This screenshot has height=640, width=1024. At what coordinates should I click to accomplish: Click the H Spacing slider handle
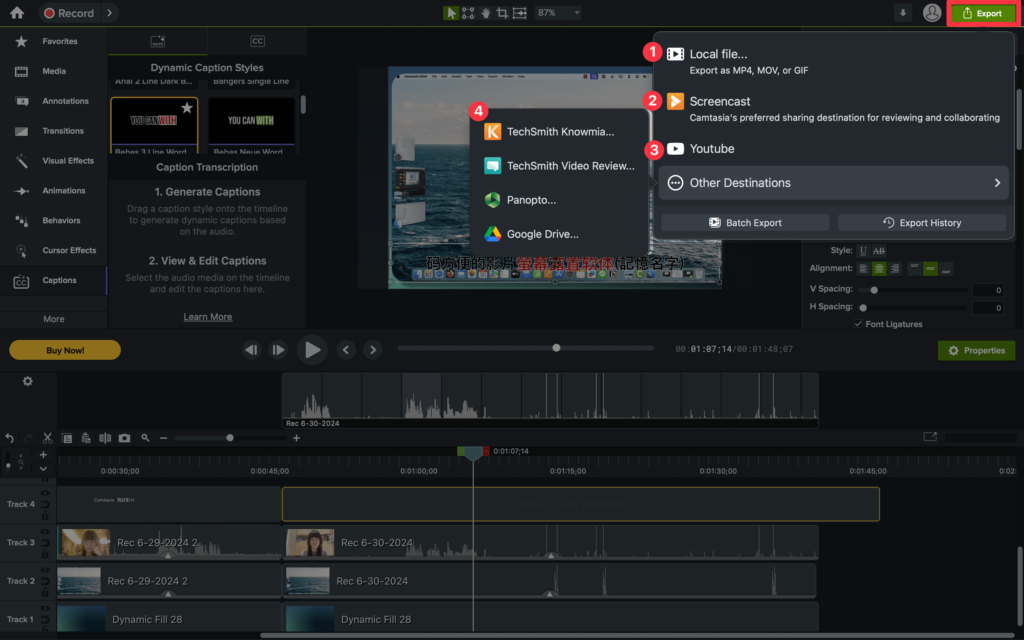point(863,308)
